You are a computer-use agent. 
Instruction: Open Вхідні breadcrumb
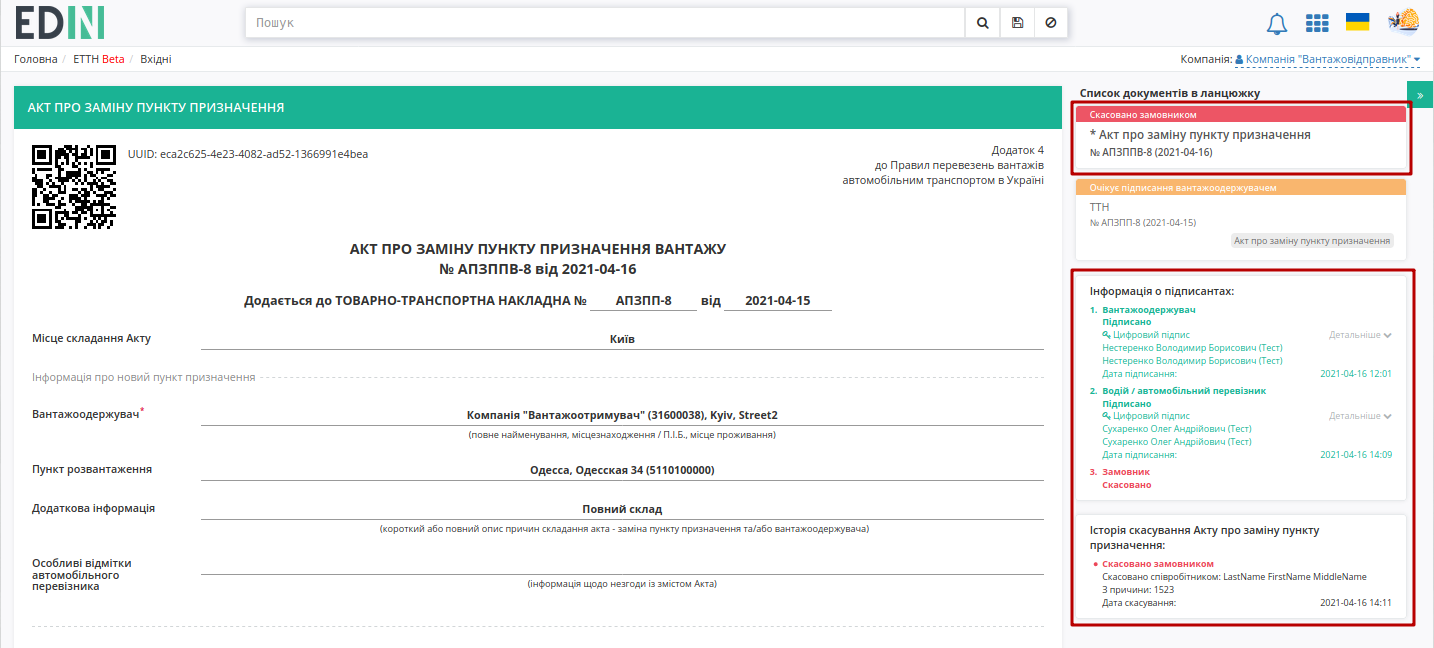(156, 59)
